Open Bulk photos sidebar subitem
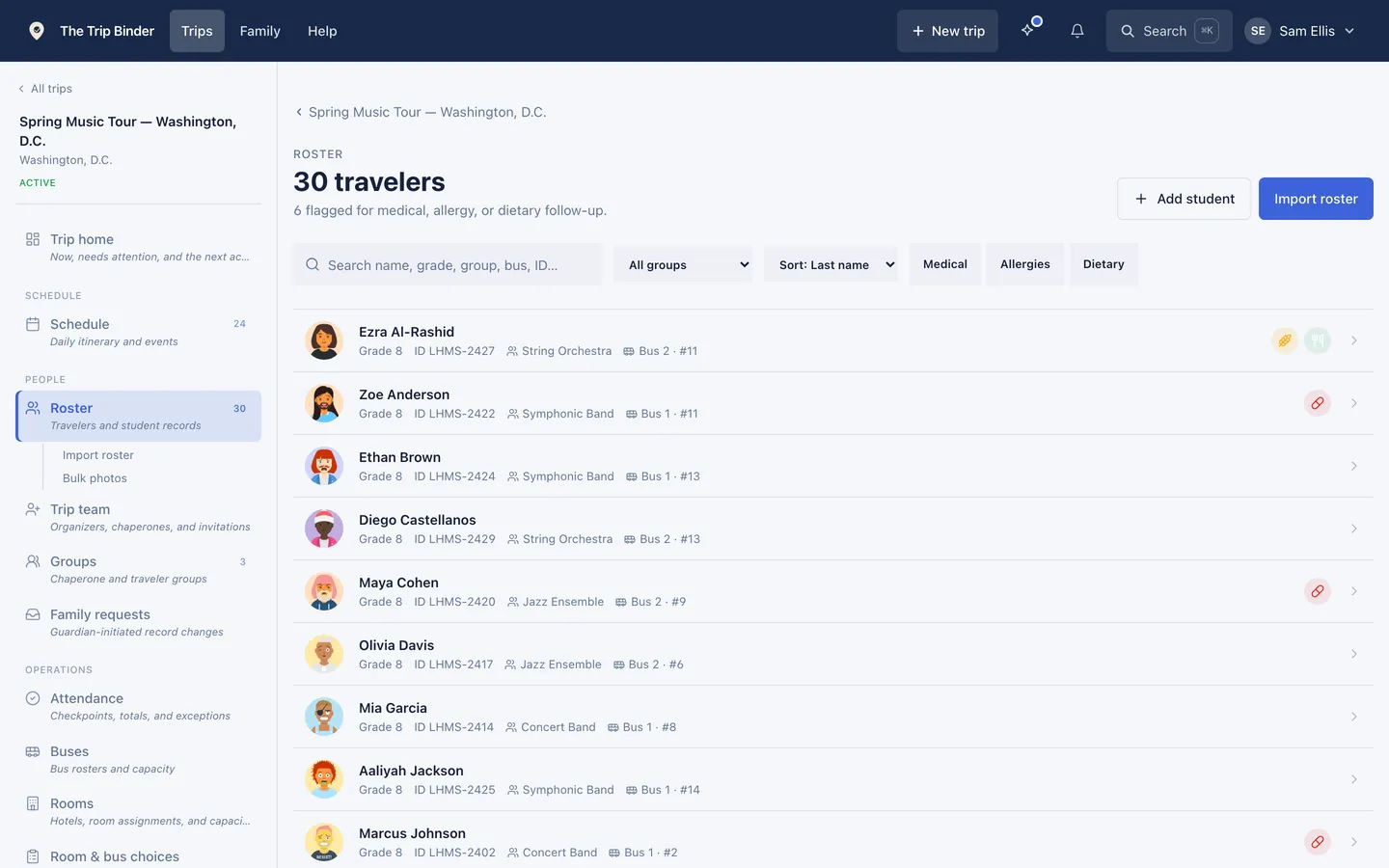 95,478
